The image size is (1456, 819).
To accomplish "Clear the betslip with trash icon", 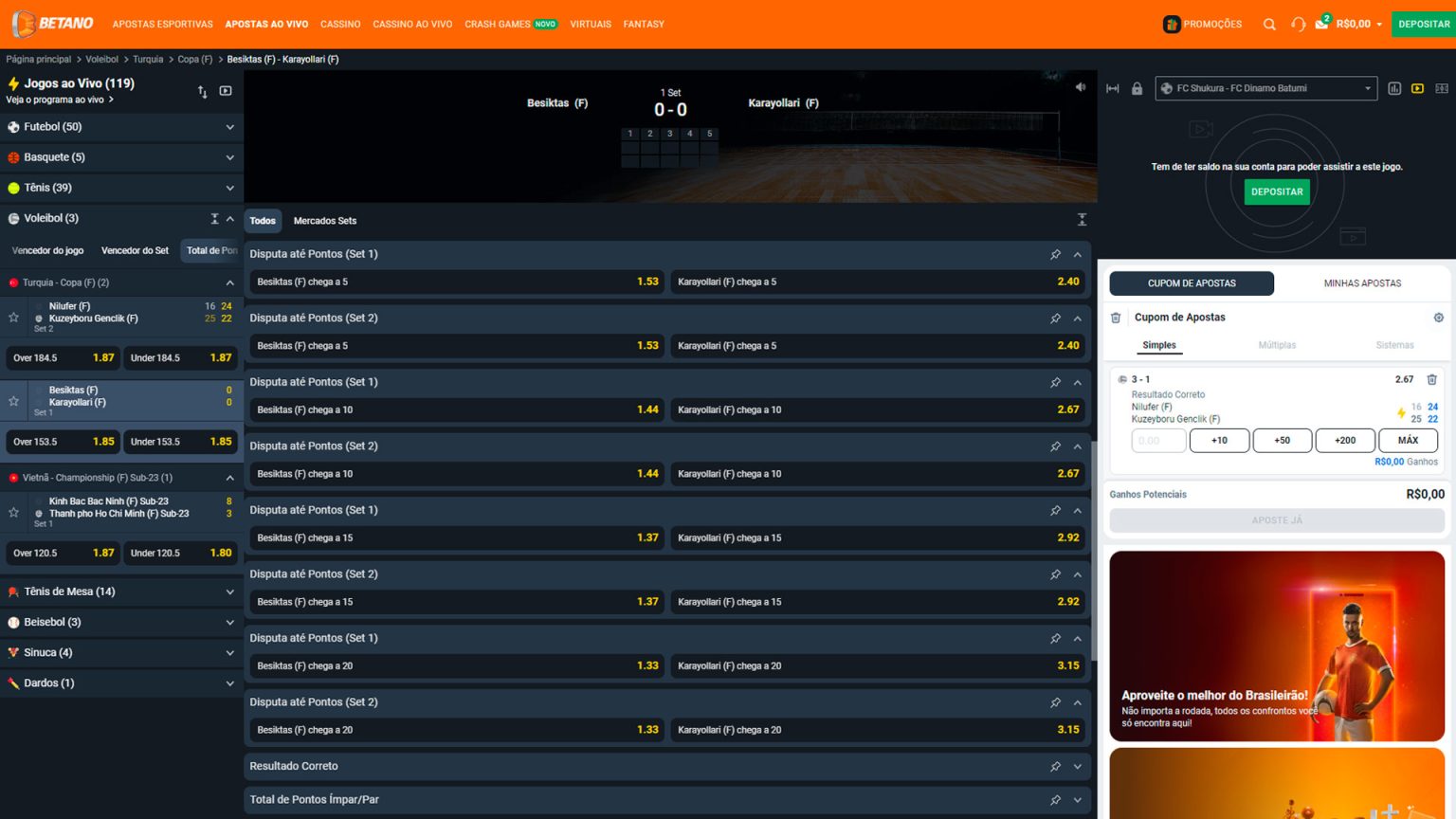I will pyautogui.click(x=1116, y=318).
